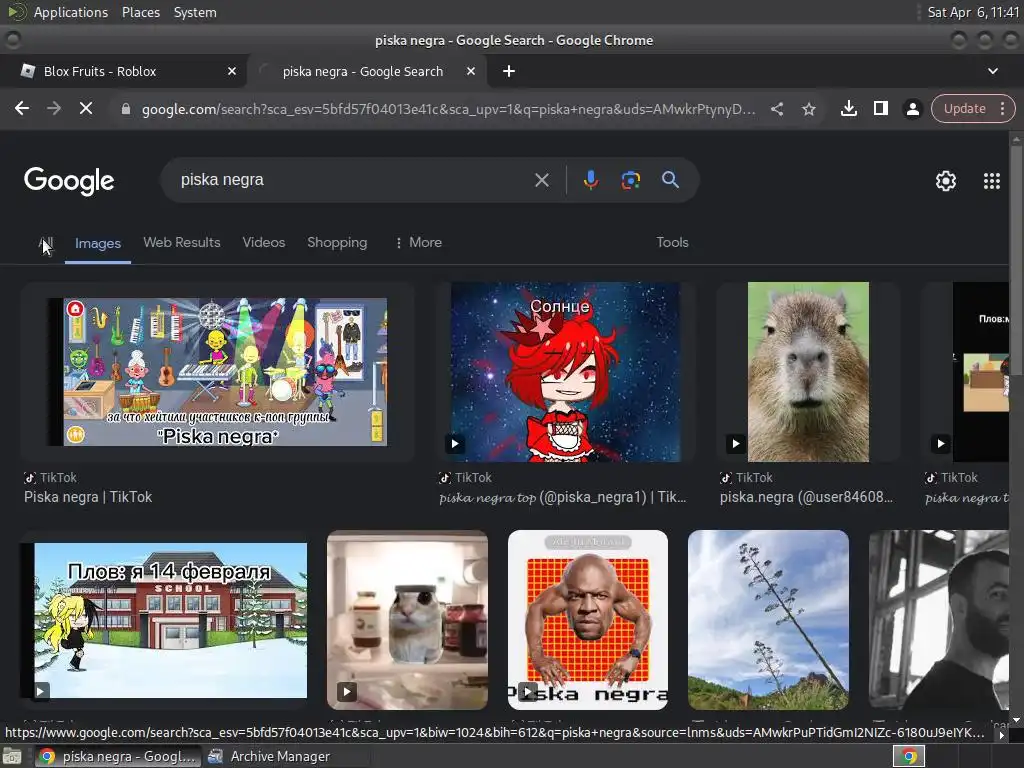Open the Applications menu
The image size is (1024, 768).
click(71, 12)
